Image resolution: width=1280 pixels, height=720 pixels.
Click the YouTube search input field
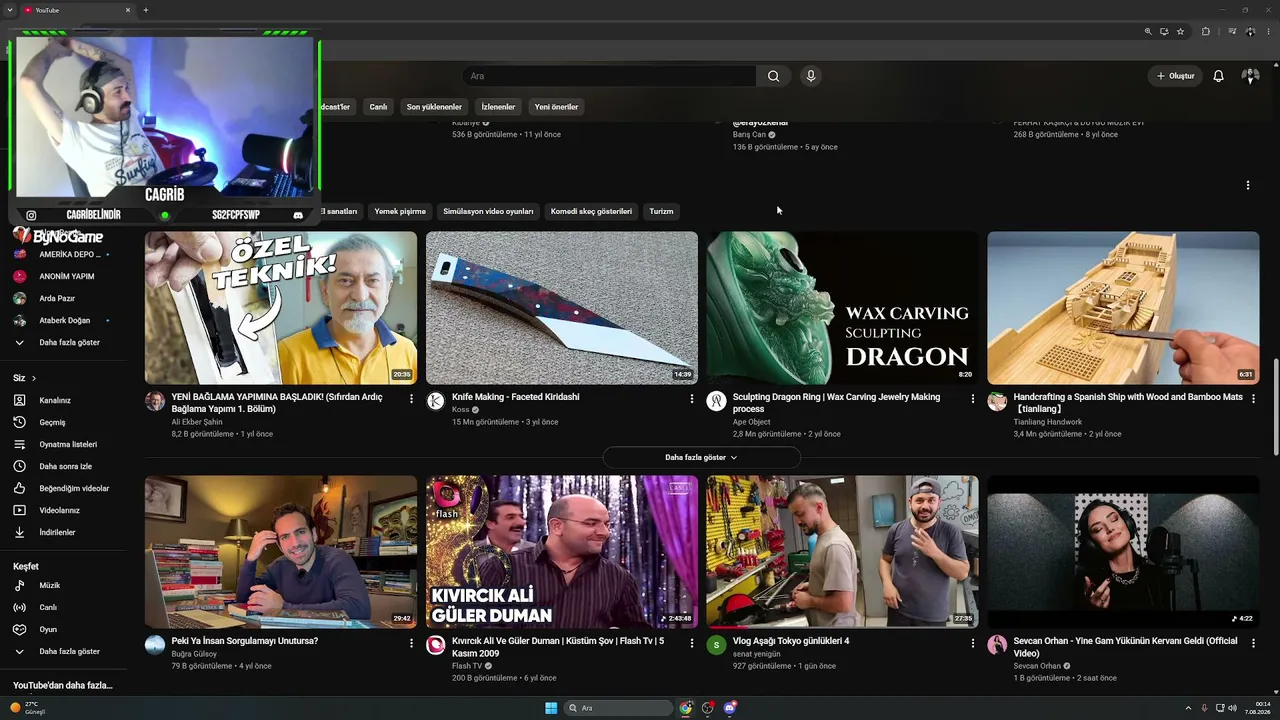coord(610,76)
